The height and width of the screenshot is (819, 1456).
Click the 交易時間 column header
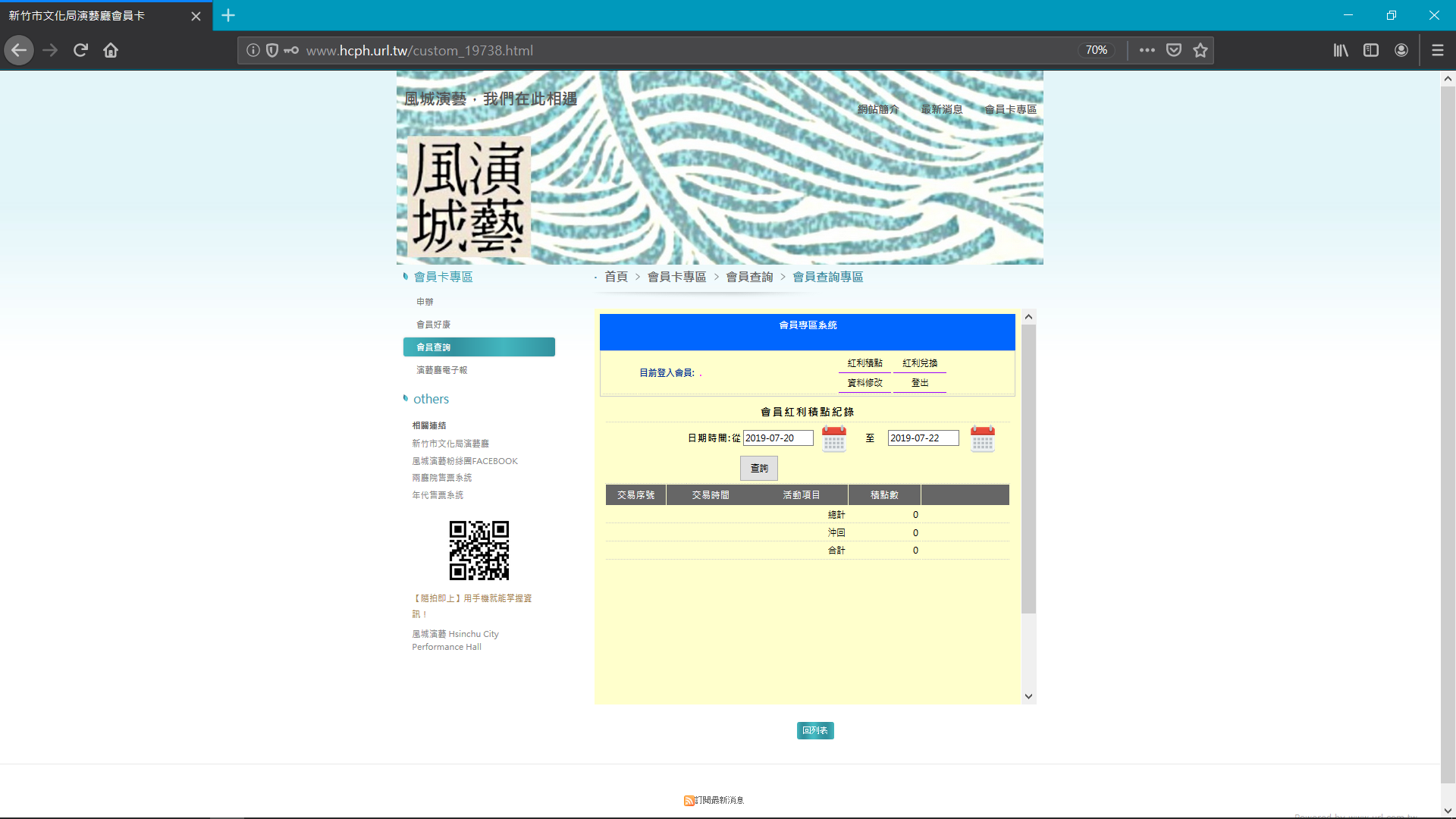(x=711, y=495)
